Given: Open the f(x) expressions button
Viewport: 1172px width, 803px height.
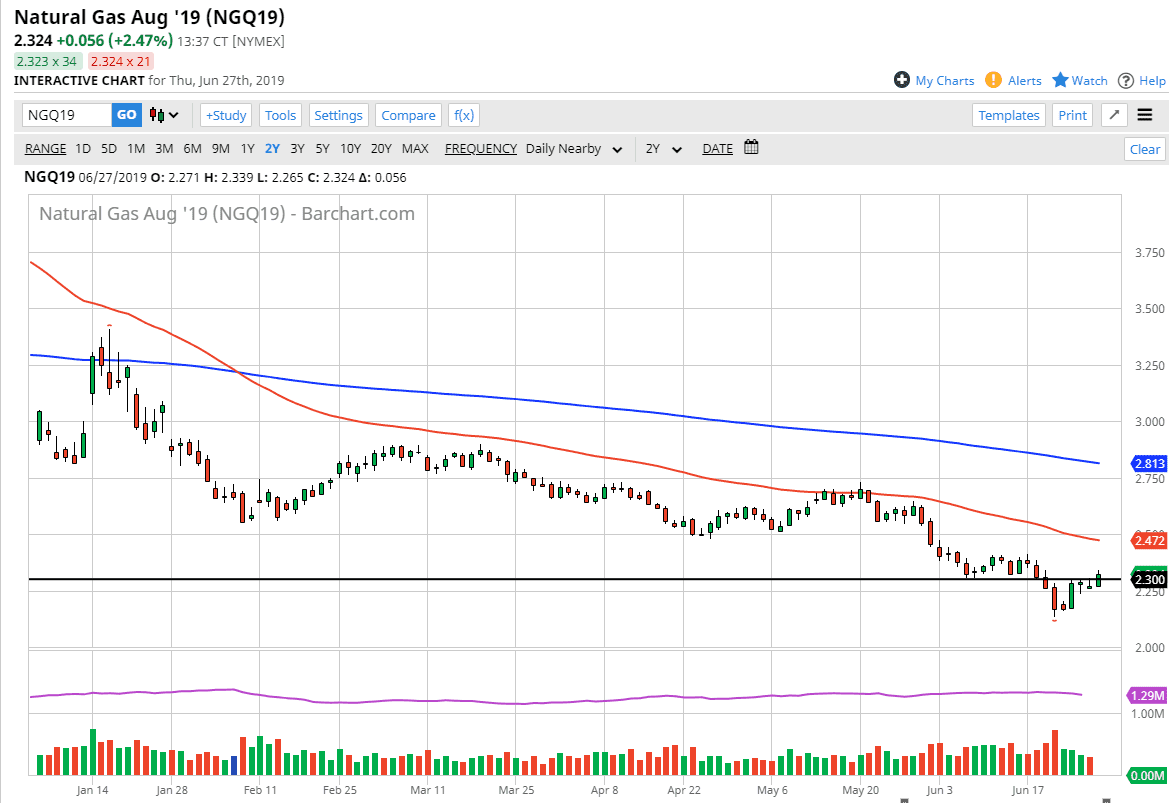Looking at the screenshot, I should 463,115.
